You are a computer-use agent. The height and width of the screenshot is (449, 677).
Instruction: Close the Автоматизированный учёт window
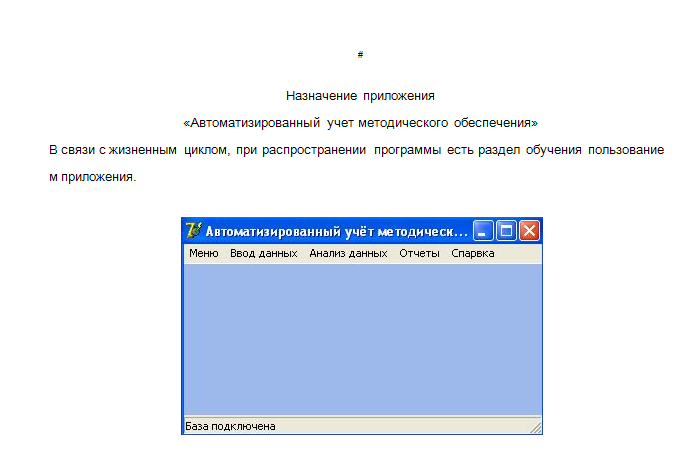(x=529, y=231)
